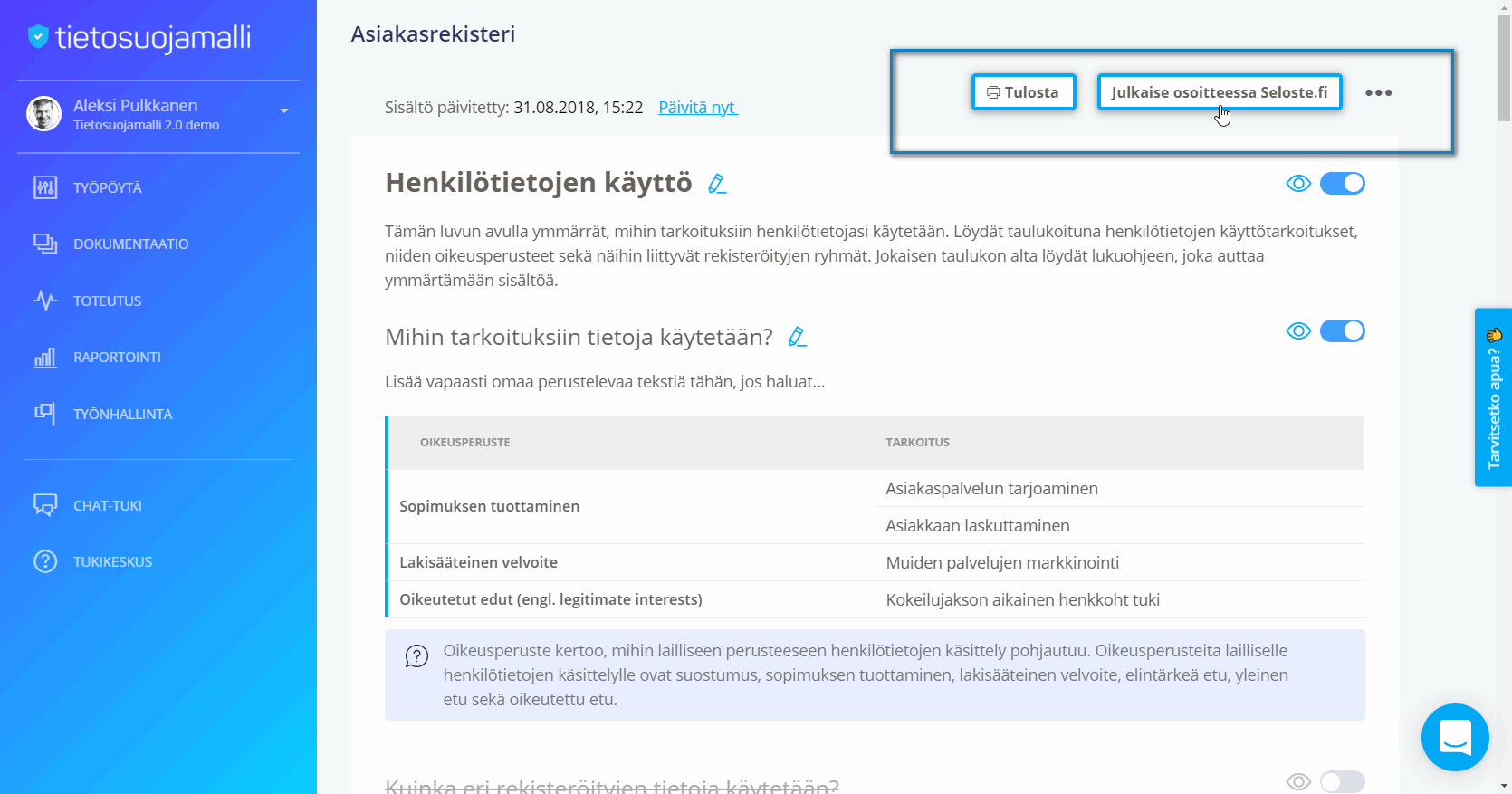Open the chat widget bubble
The height and width of the screenshot is (794, 1512).
(x=1455, y=737)
